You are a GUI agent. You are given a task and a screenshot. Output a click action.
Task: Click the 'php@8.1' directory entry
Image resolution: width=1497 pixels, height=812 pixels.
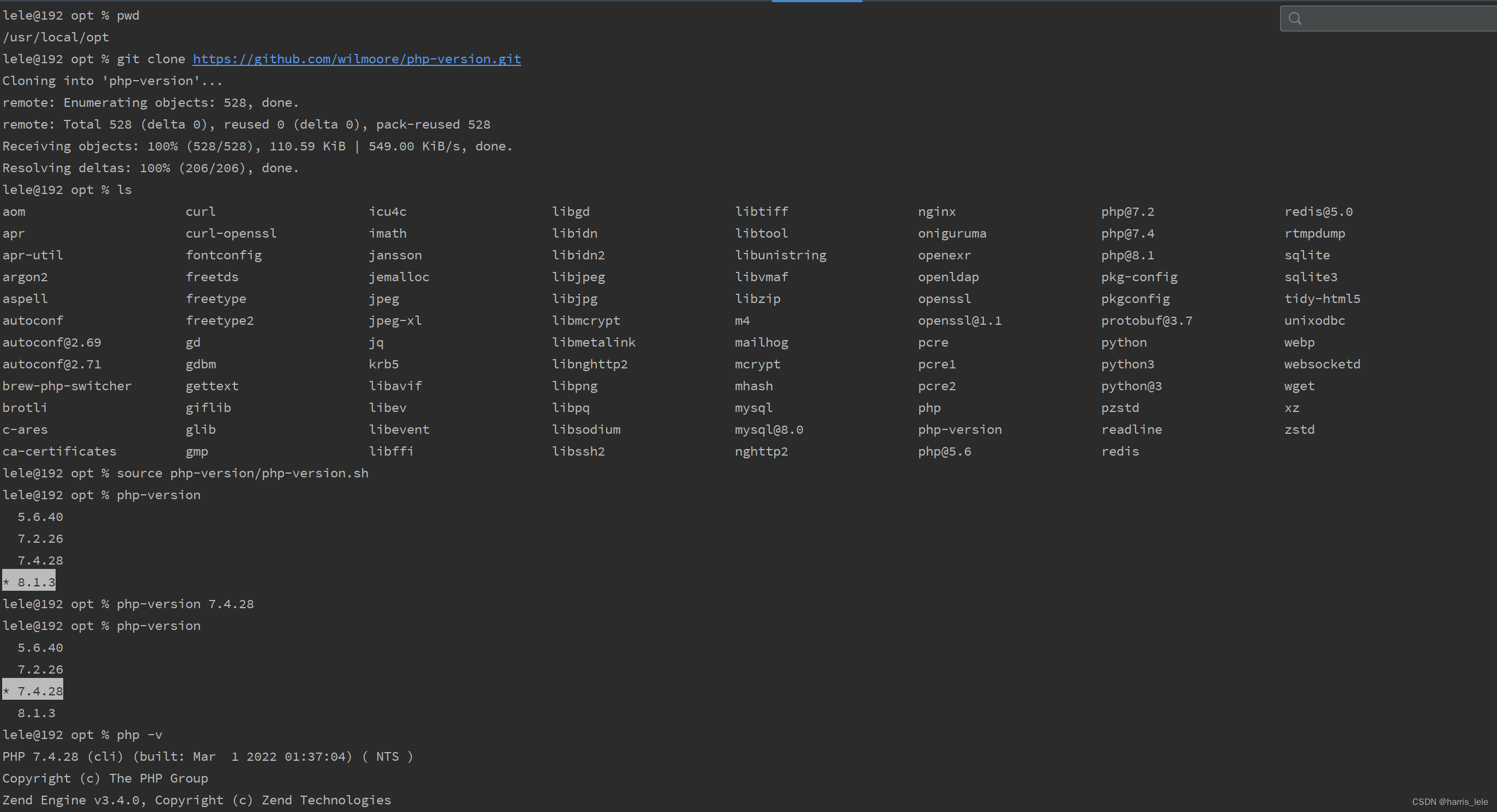(x=1127, y=256)
